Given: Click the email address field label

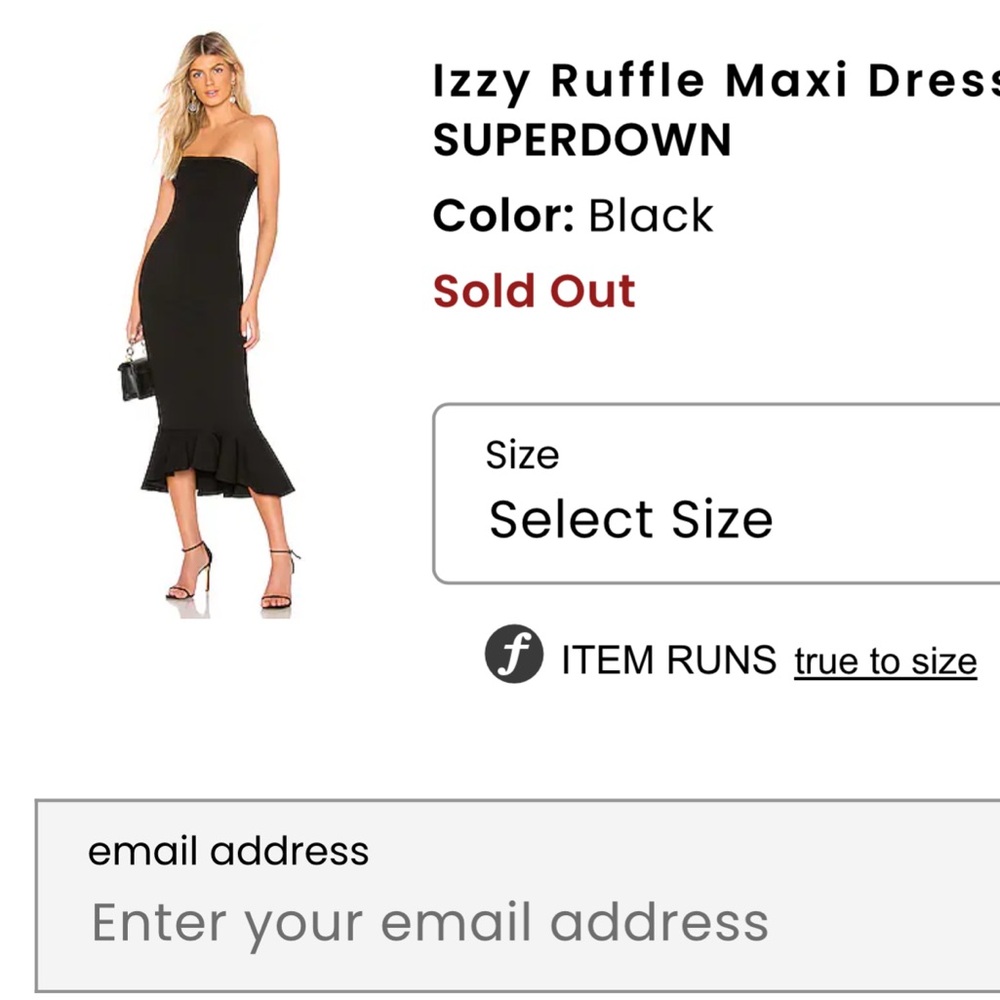Looking at the screenshot, I should pos(229,851).
